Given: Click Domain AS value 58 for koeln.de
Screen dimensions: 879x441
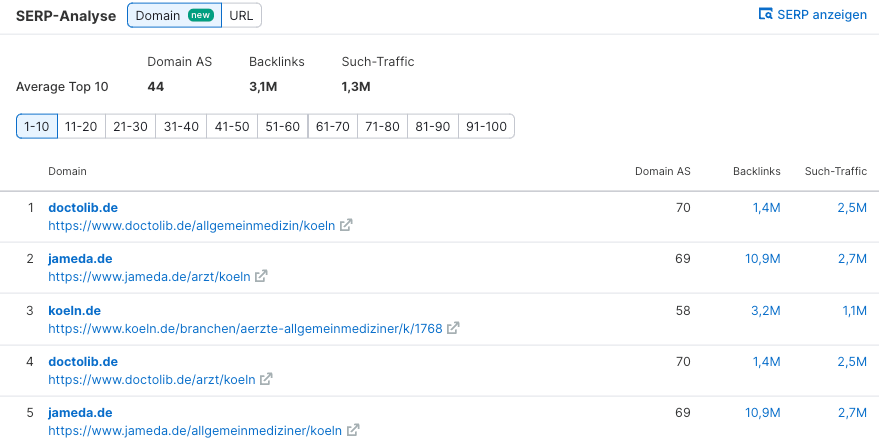Looking at the screenshot, I should pos(683,310).
